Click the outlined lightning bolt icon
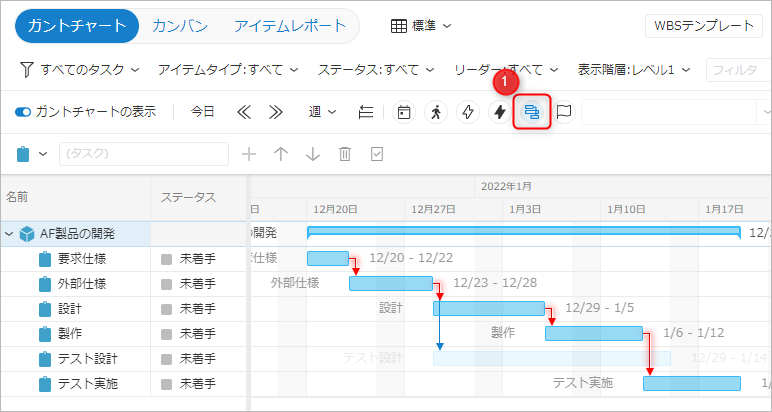772x412 pixels. [467, 112]
